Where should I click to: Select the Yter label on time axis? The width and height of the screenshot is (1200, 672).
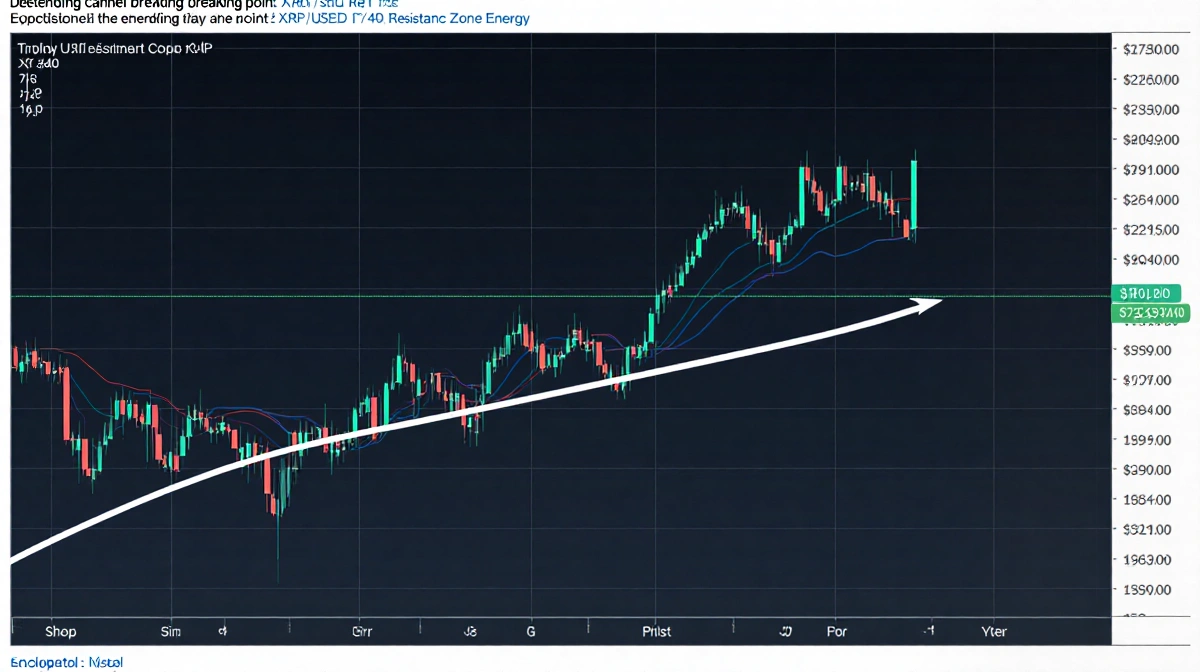[x=993, y=631]
